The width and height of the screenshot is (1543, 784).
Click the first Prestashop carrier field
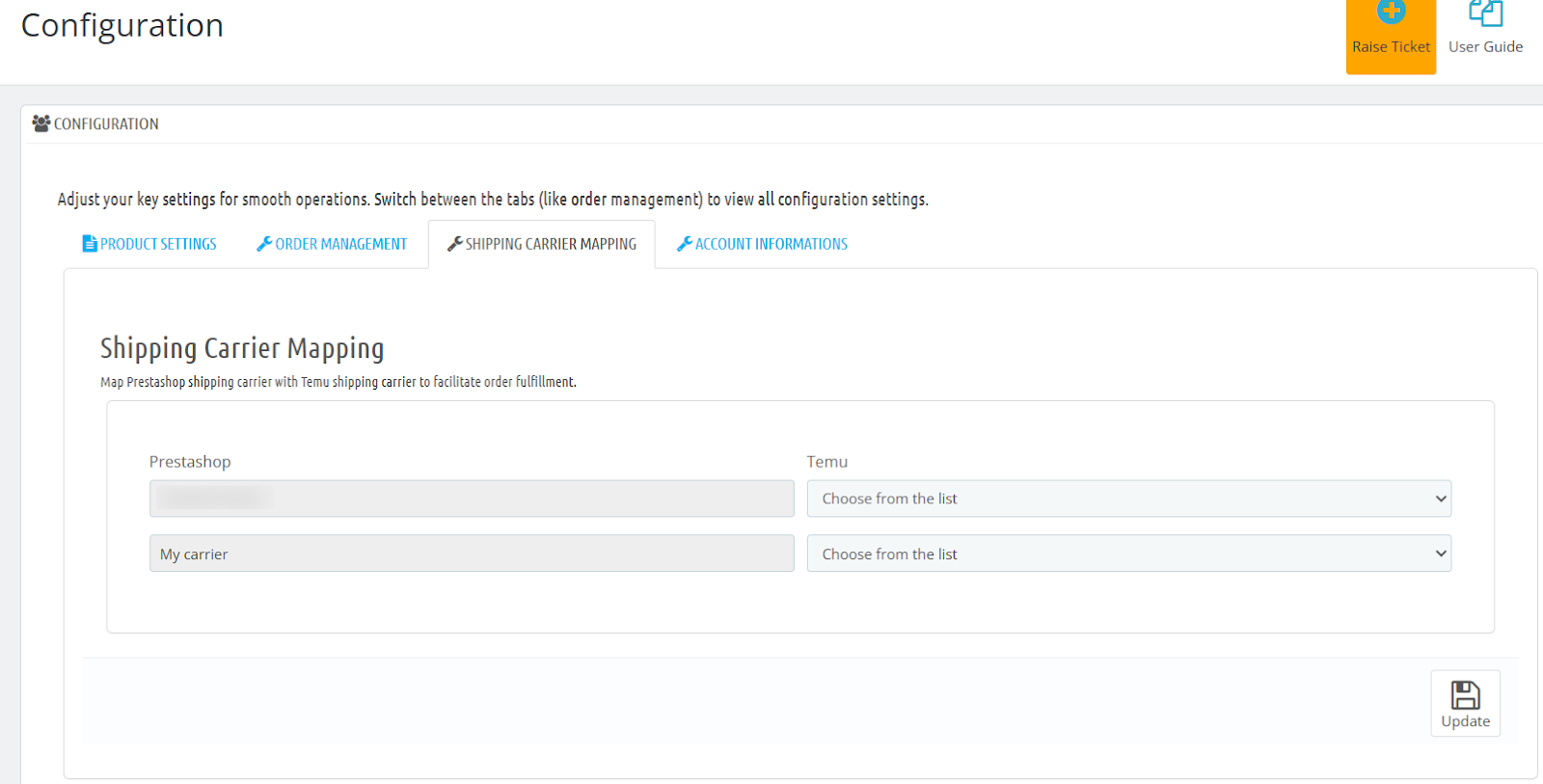tap(472, 499)
